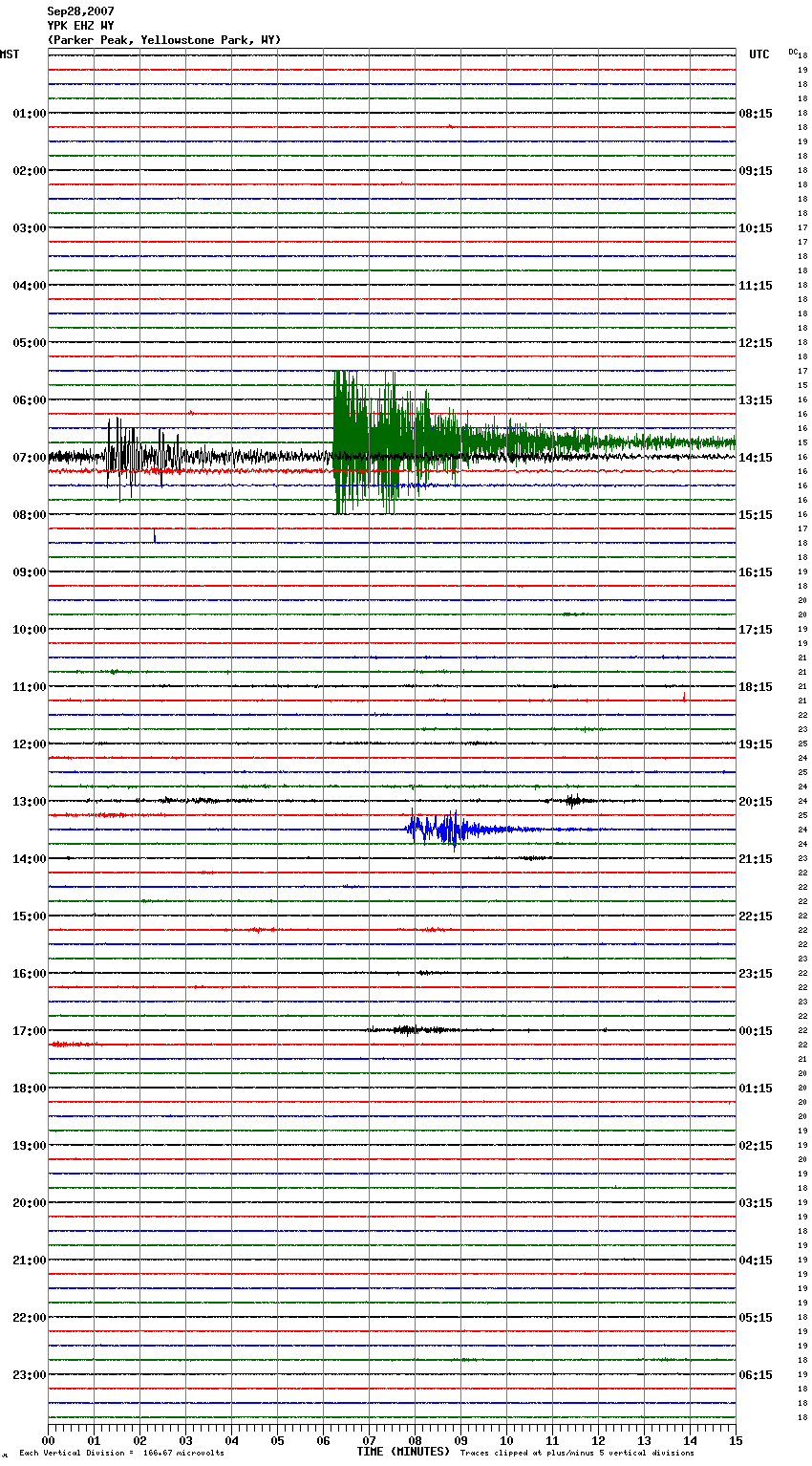Select the 20:00 MST hour label
Screen dimensions: 812x1466
tap(30, 1203)
